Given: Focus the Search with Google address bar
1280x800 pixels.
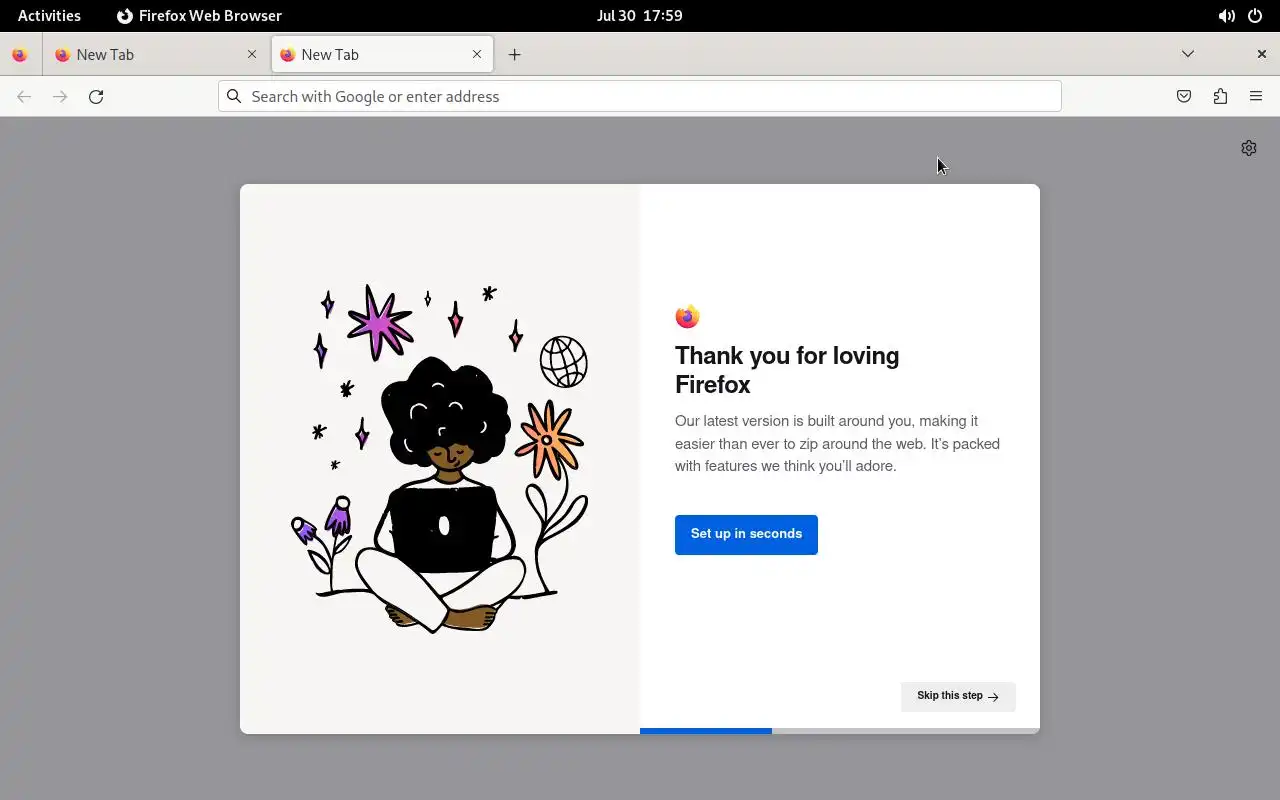Looking at the screenshot, I should [x=640, y=96].
